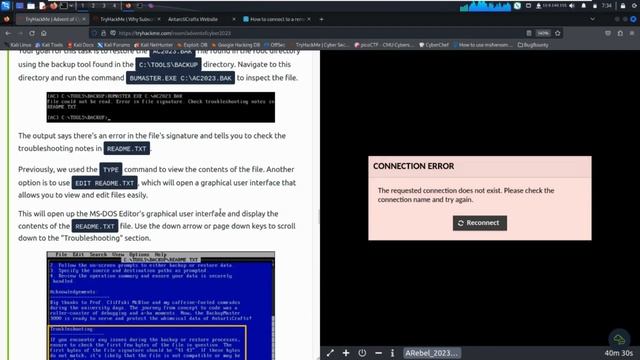Open the notifications bell in system tray

tap(584, 6)
